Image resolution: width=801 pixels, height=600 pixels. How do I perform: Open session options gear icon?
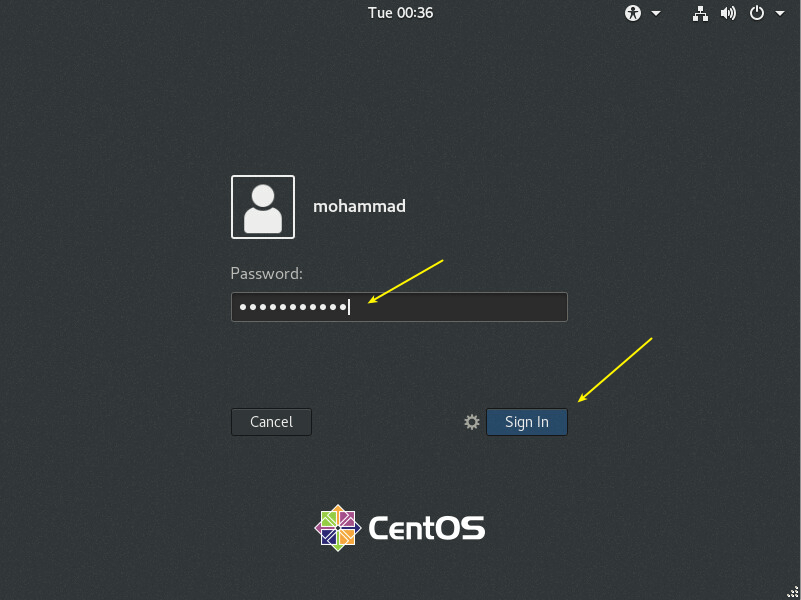pos(472,422)
